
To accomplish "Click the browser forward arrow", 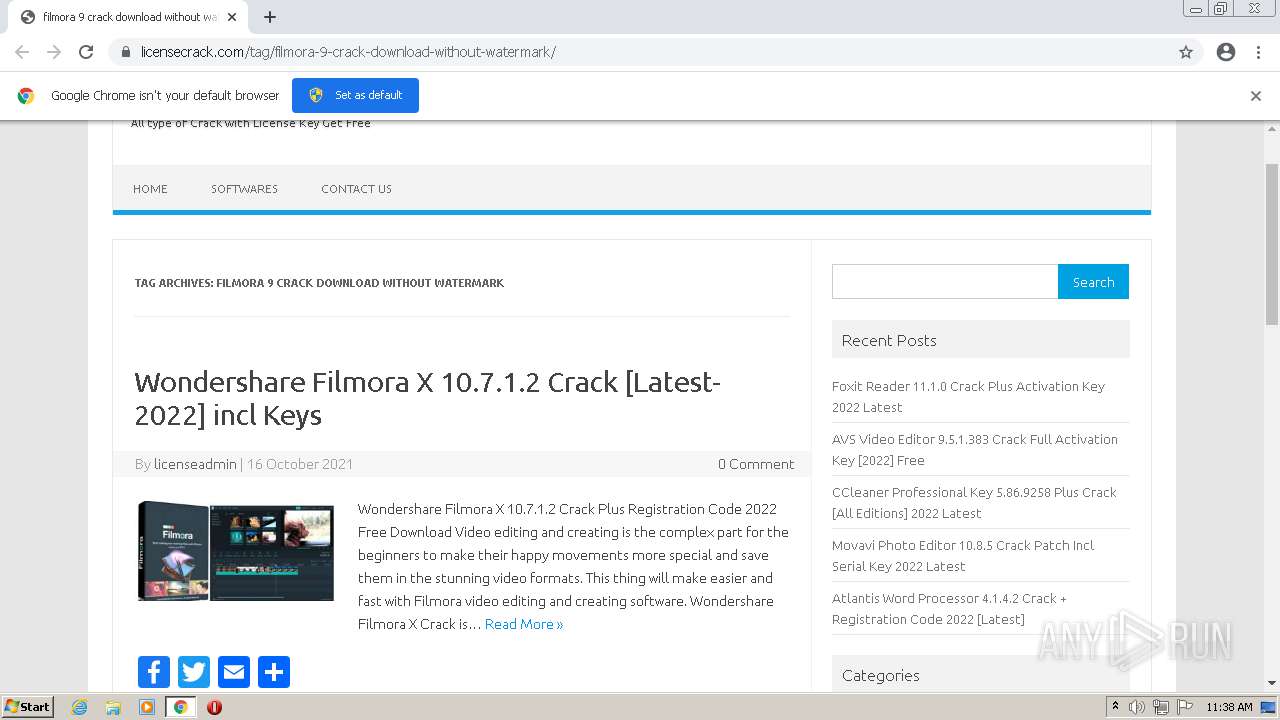I will tap(54, 52).
